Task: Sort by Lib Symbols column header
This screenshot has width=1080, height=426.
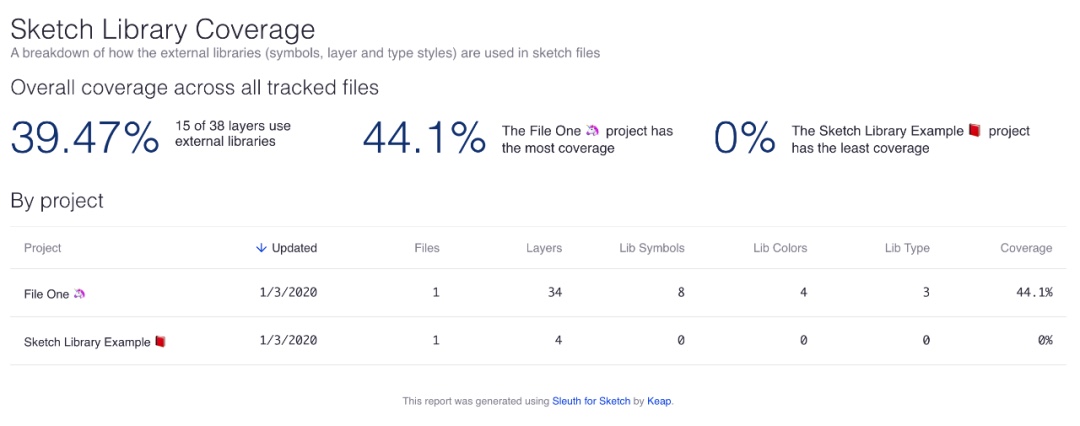Action: tap(652, 248)
